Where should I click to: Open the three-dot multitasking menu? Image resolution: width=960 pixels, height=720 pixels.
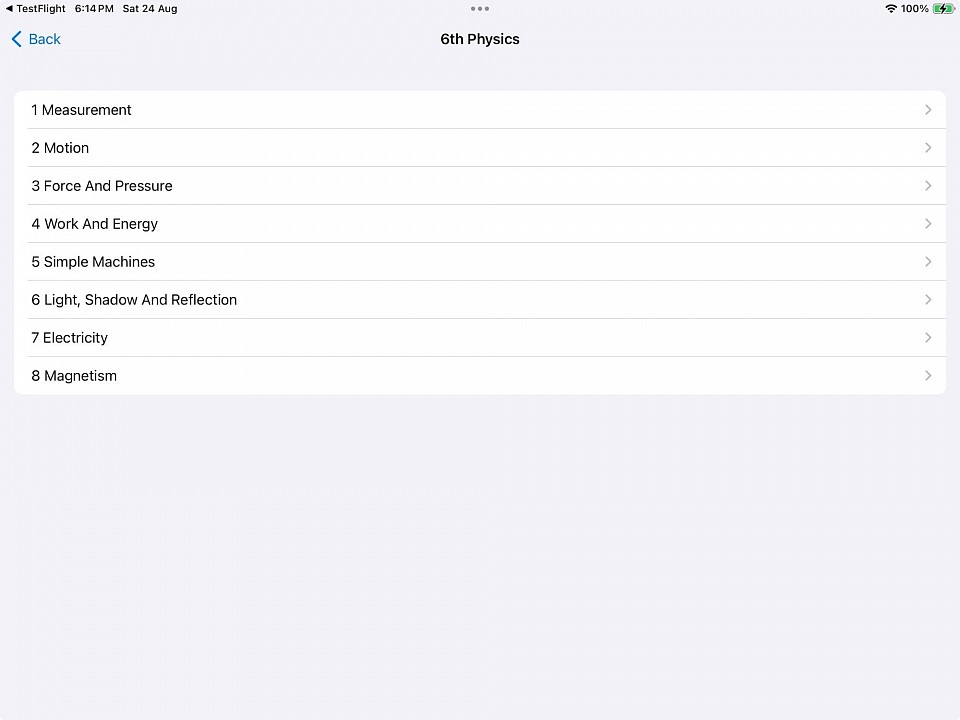click(x=480, y=9)
